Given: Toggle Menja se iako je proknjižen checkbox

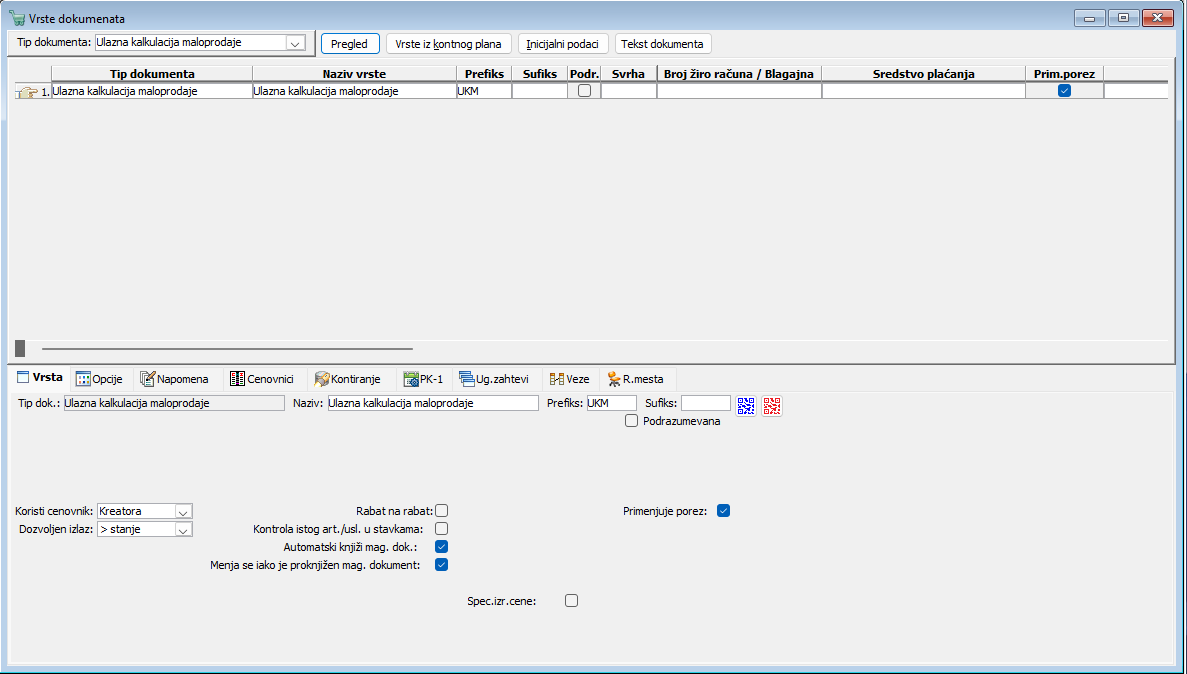Looking at the screenshot, I should [441, 565].
